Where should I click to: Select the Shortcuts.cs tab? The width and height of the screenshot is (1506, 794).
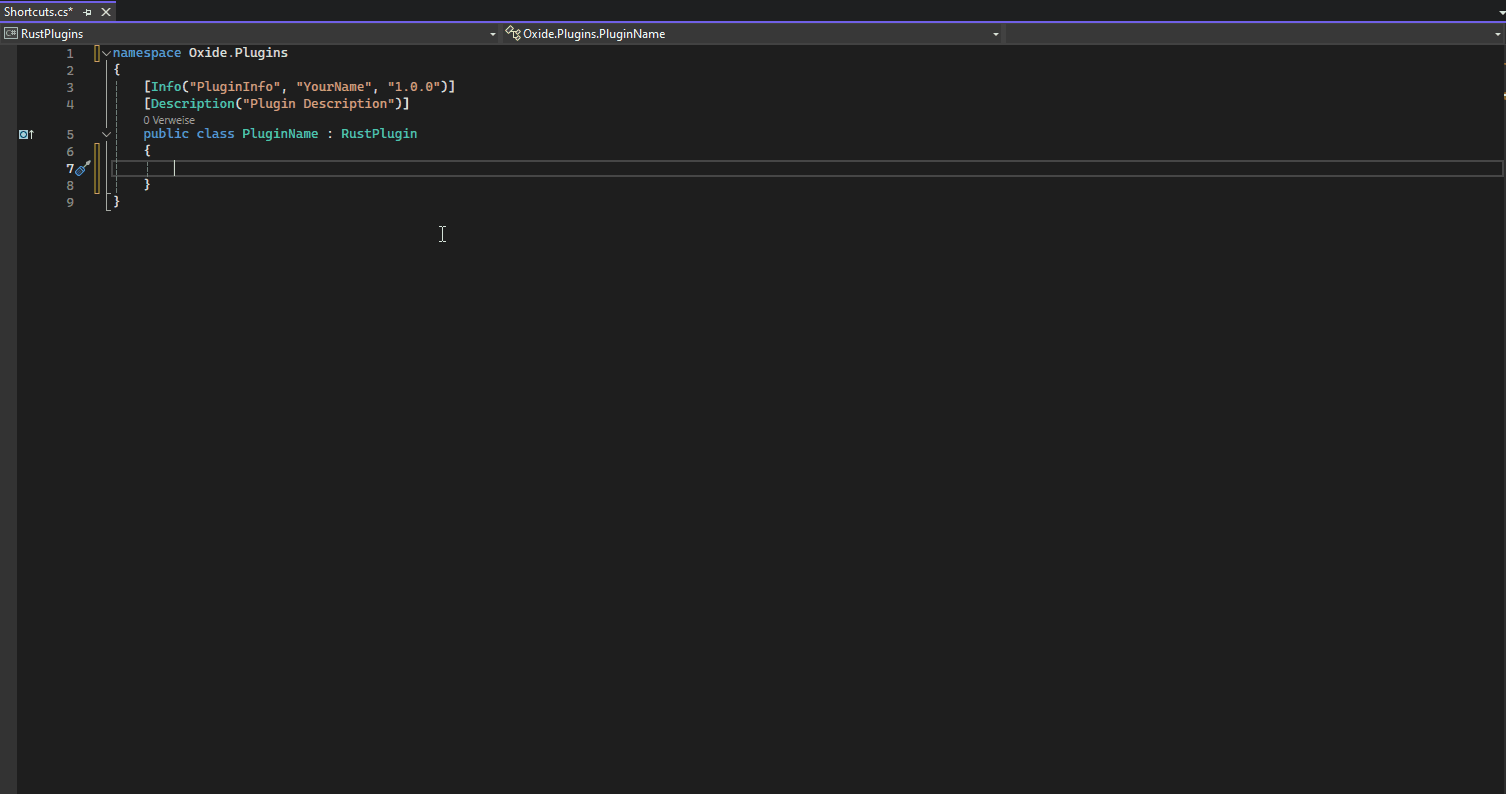39,12
